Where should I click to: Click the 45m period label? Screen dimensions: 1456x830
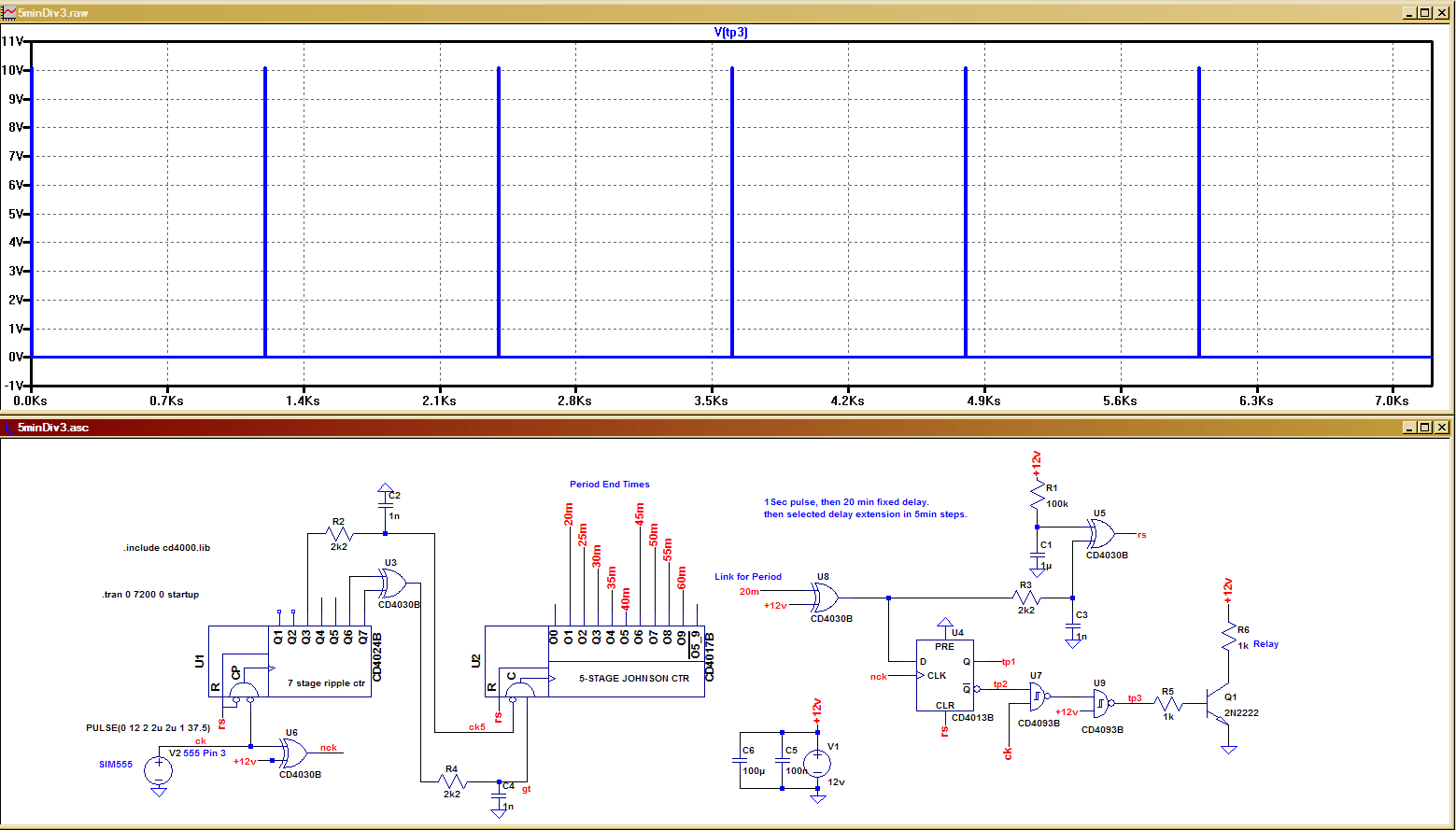(640, 514)
